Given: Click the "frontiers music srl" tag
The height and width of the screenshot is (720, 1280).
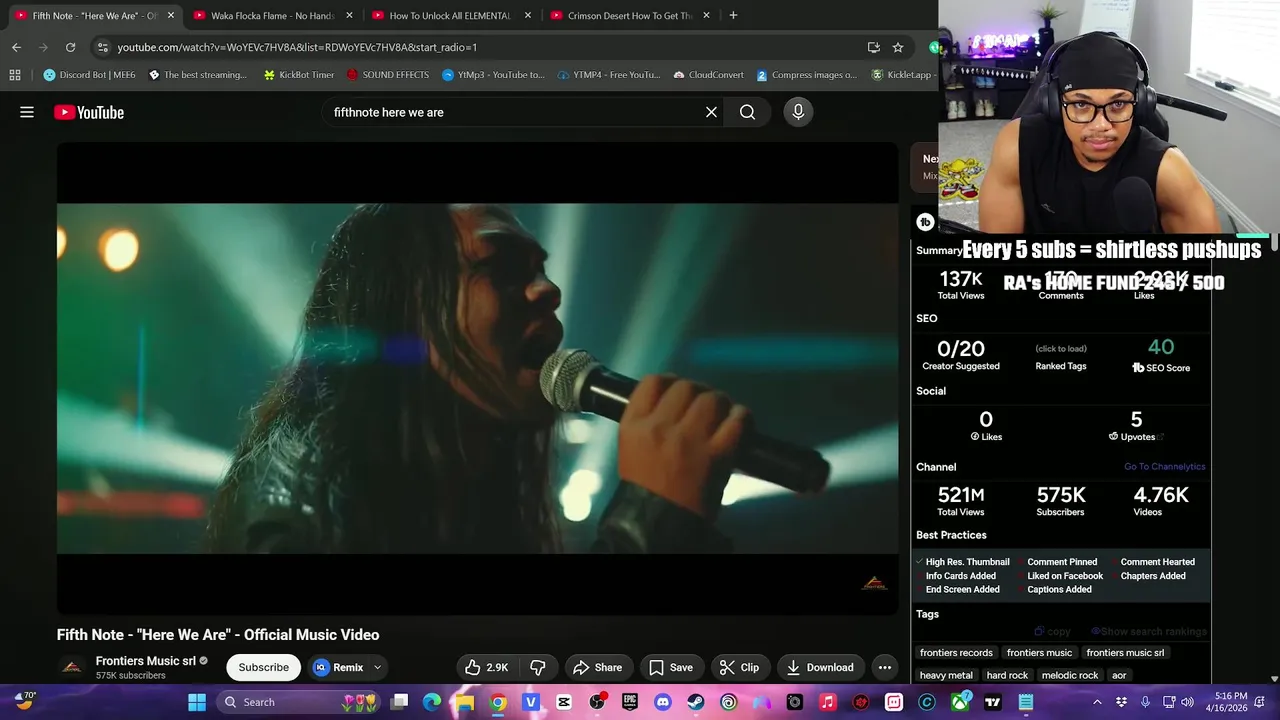Looking at the screenshot, I should point(1125,653).
